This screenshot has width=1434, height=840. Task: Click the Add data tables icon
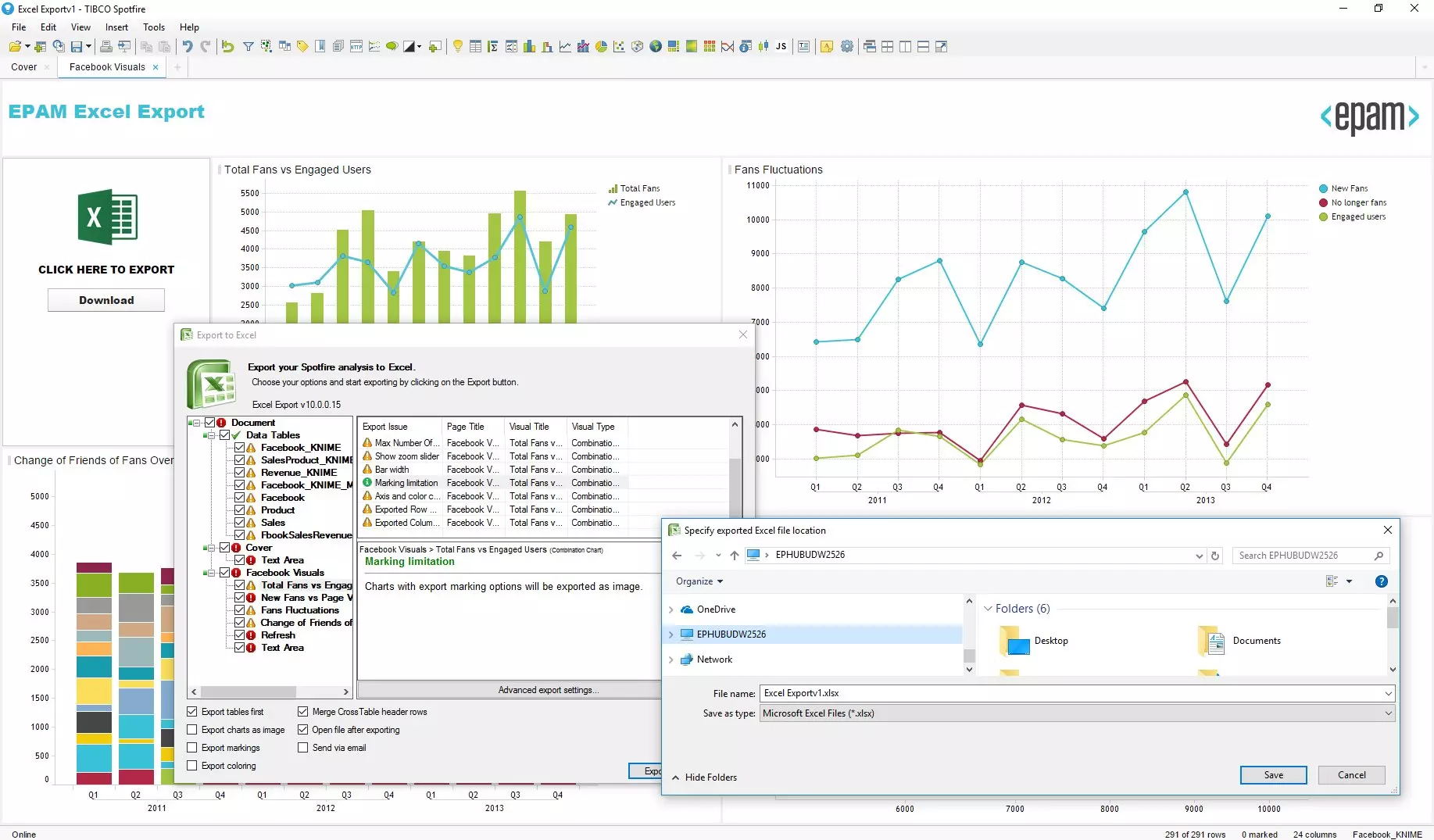(40, 47)
